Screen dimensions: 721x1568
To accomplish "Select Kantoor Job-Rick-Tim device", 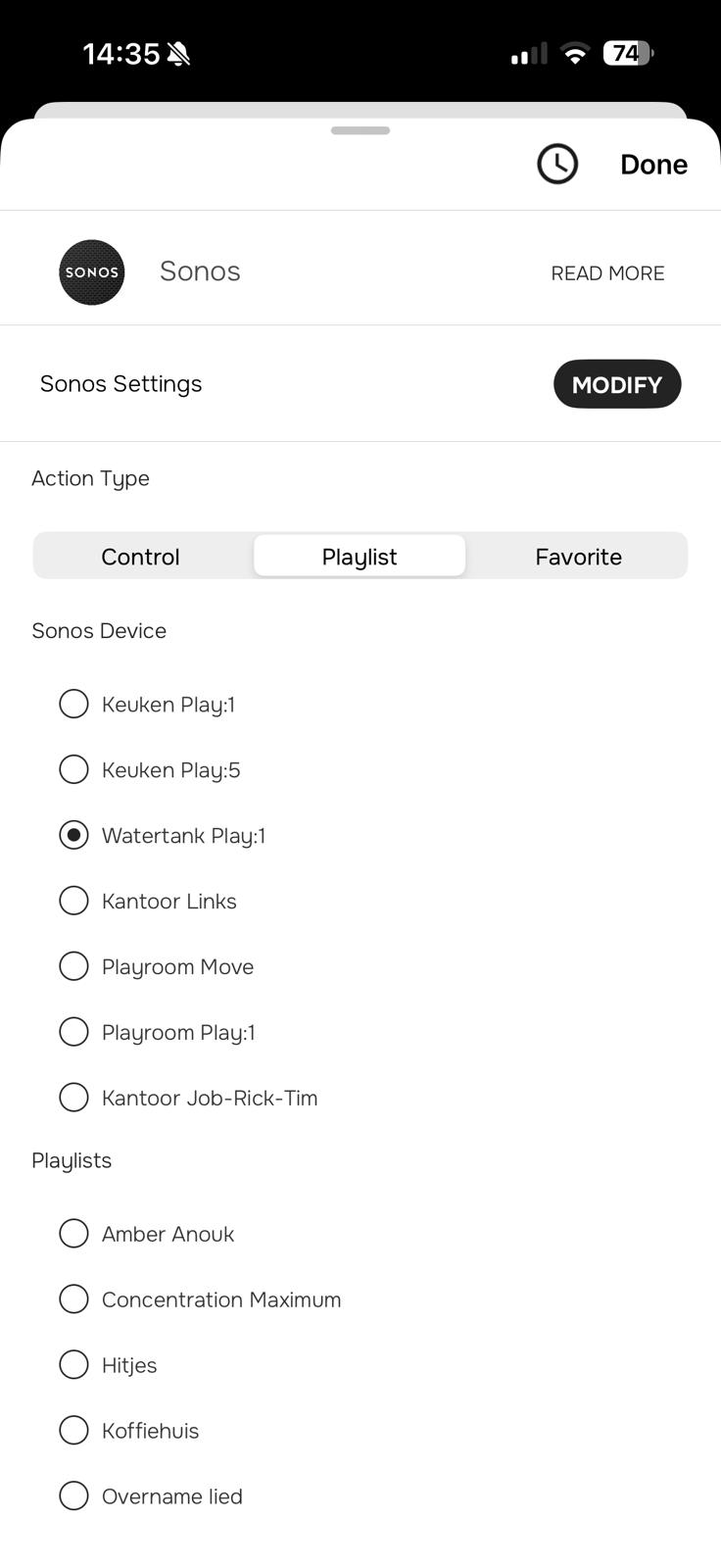I will coord(73,1098).
